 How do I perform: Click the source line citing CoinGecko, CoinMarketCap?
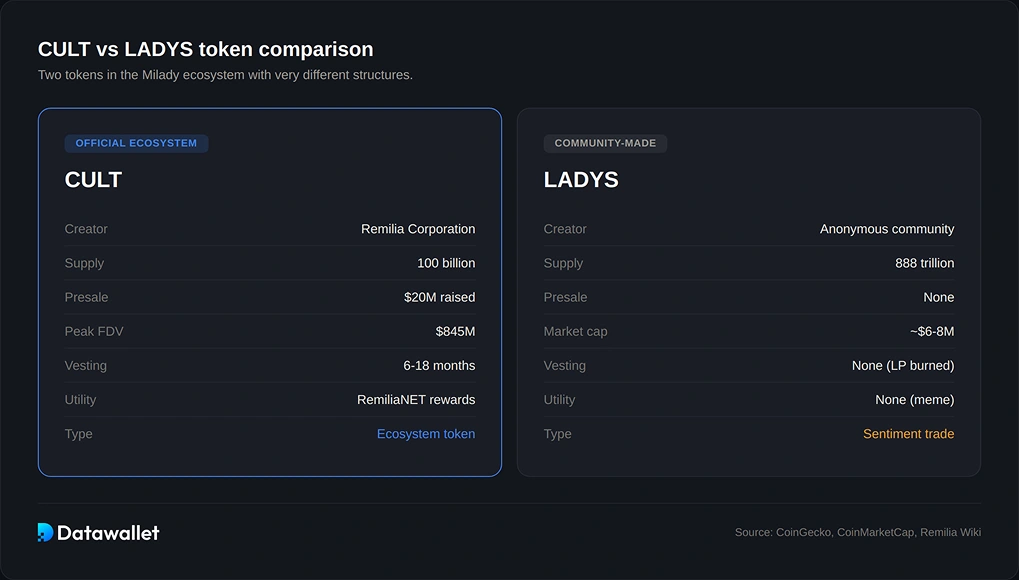tap(858, 533)
